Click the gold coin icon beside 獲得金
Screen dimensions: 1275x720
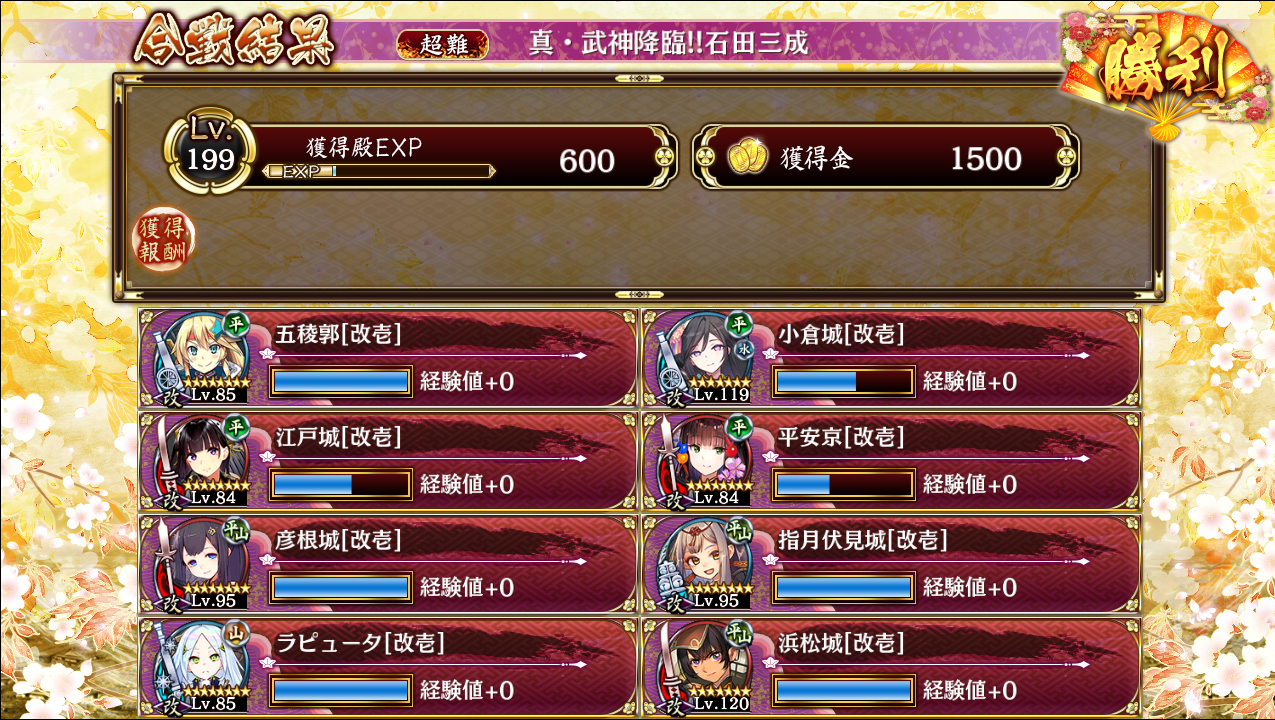tap(747, 158)
